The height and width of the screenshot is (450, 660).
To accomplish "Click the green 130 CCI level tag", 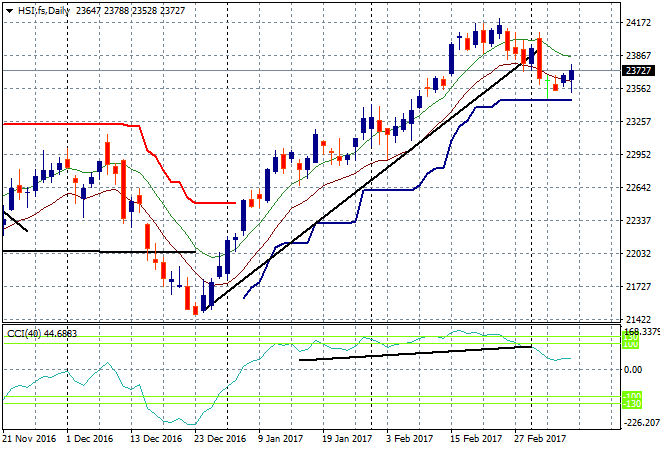I will 631,337.
